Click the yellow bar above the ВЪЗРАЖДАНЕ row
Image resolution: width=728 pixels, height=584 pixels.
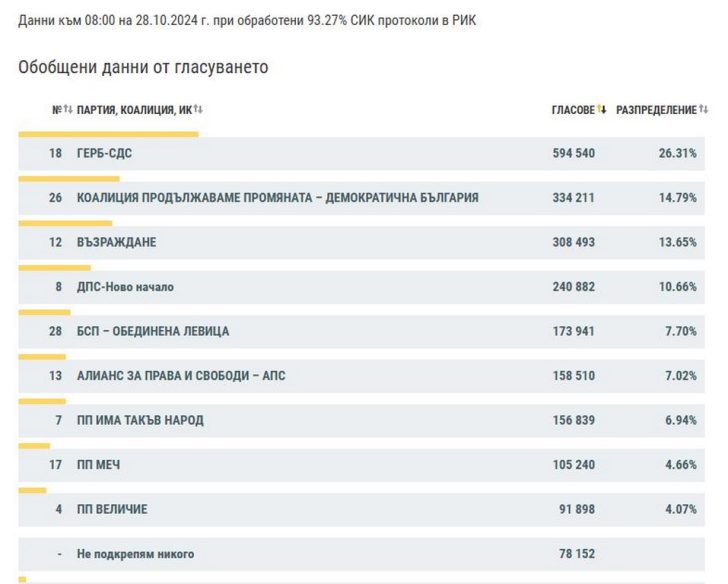coord(65,223)
